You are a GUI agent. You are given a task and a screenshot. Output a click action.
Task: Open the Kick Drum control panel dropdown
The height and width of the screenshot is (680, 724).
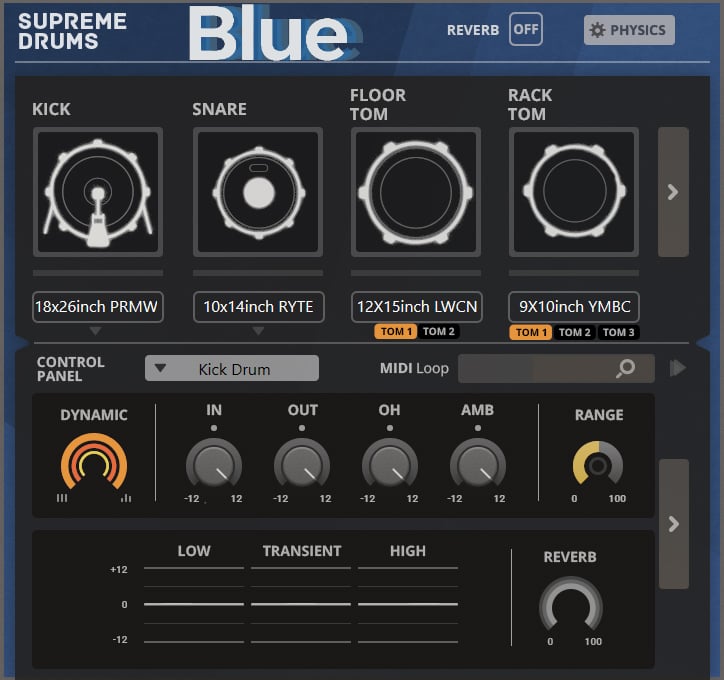point(232,369)
